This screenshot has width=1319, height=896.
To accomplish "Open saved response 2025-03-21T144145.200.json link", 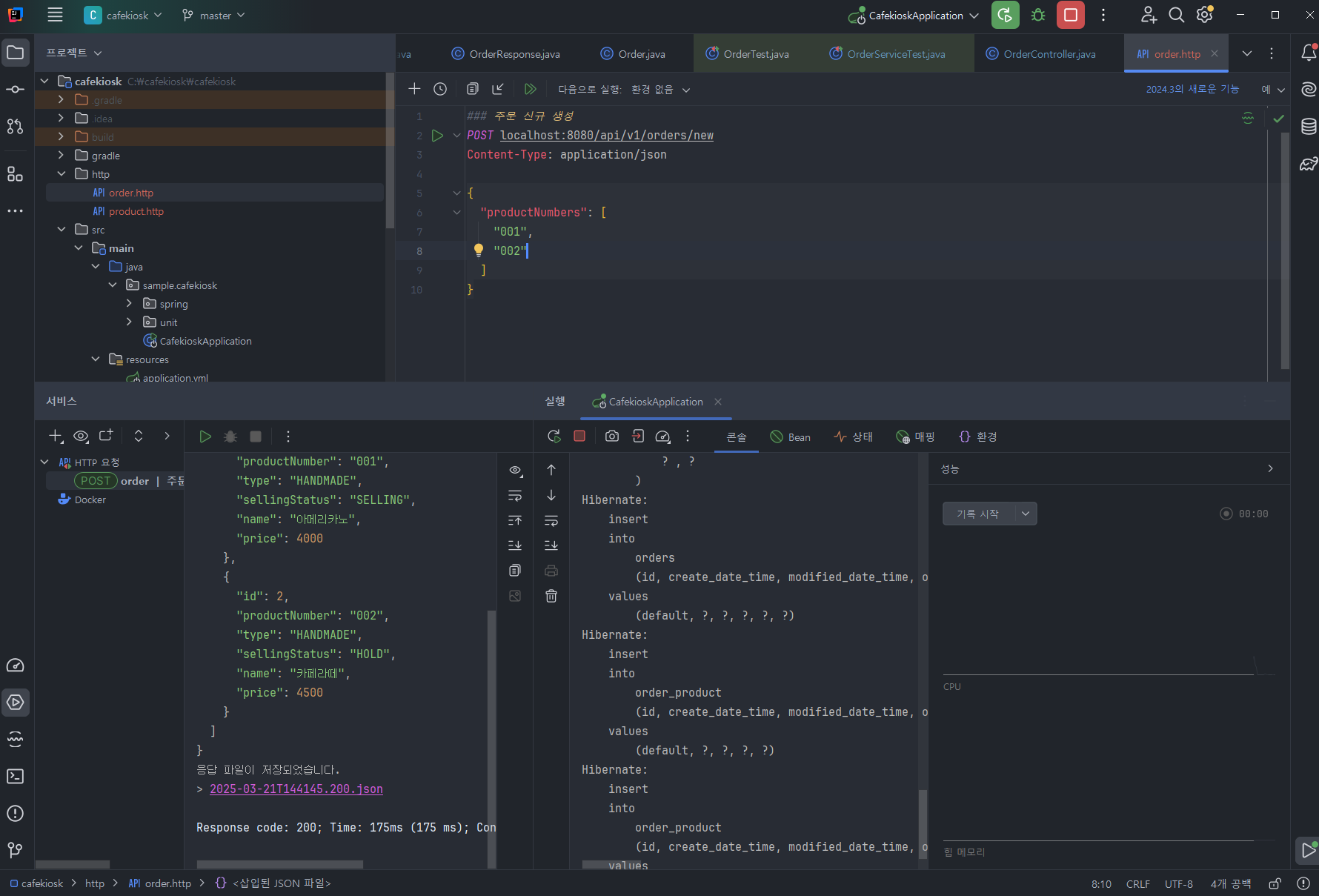I will 296,789.
